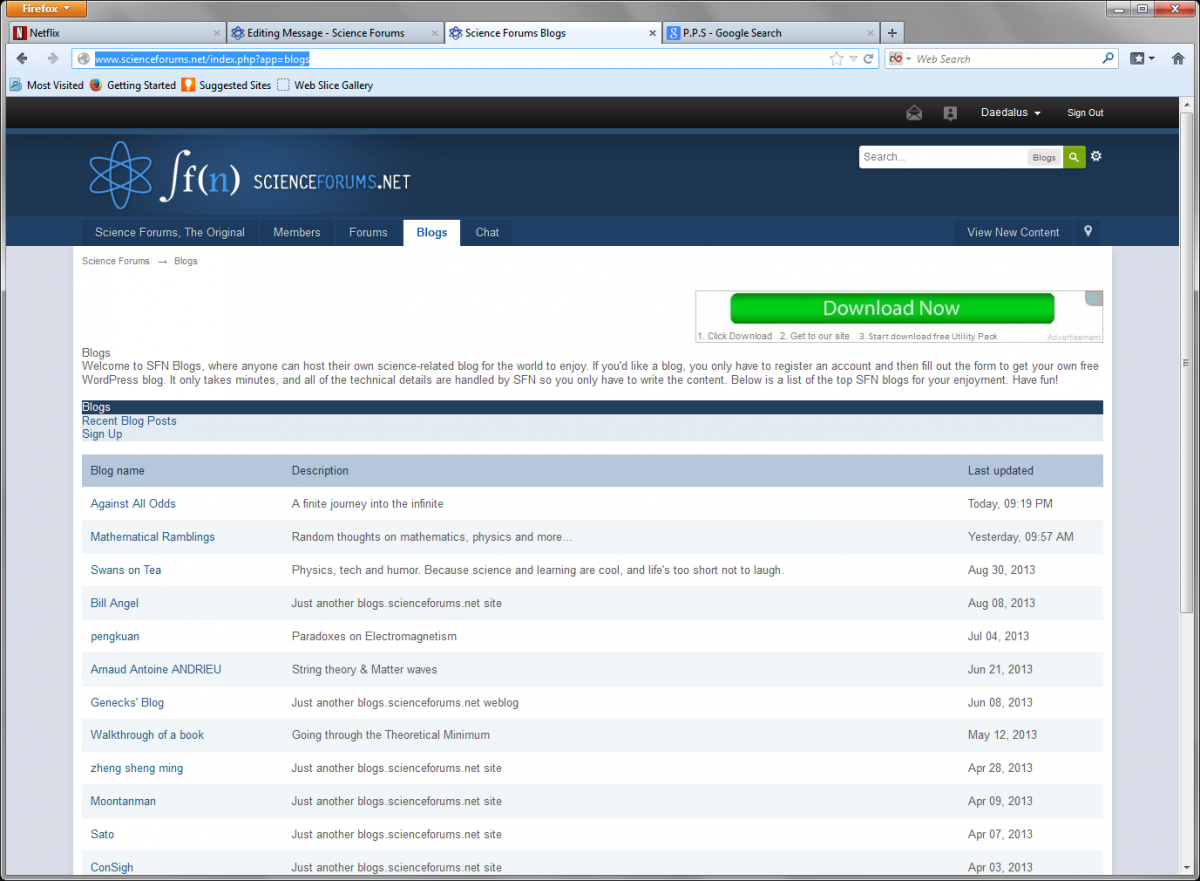
Task: Open the Firefox application menu
Action: point(45,9)
